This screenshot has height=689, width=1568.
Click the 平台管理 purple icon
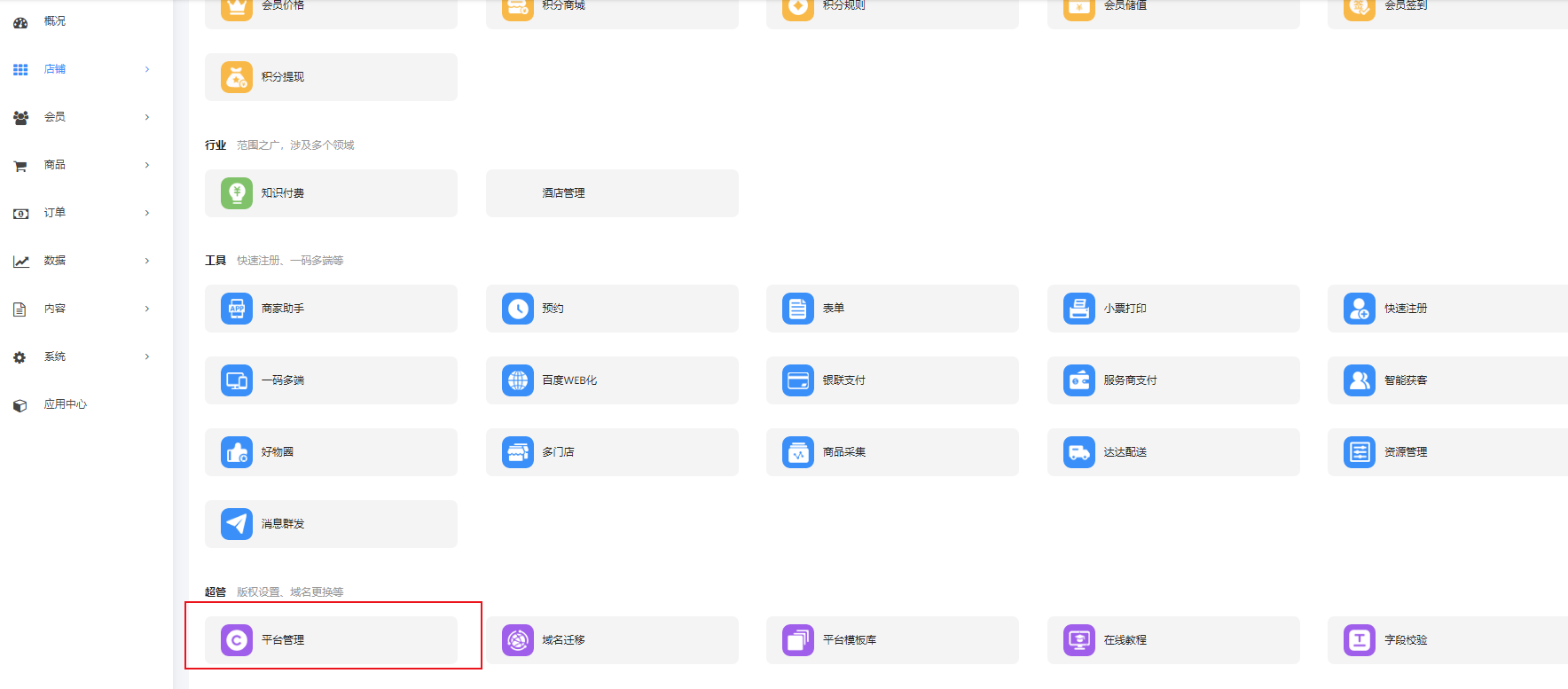237,640
